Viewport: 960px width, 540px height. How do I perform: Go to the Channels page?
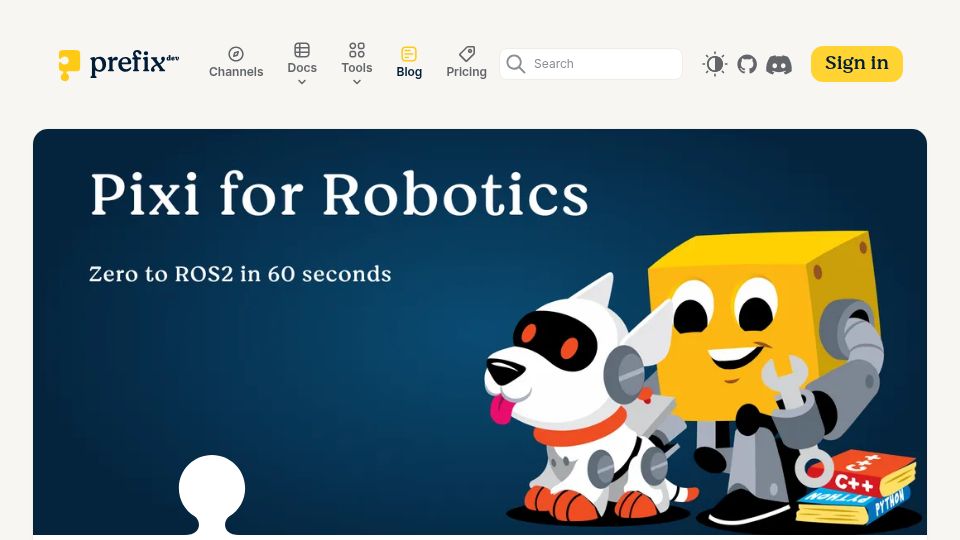coord(236,72)
